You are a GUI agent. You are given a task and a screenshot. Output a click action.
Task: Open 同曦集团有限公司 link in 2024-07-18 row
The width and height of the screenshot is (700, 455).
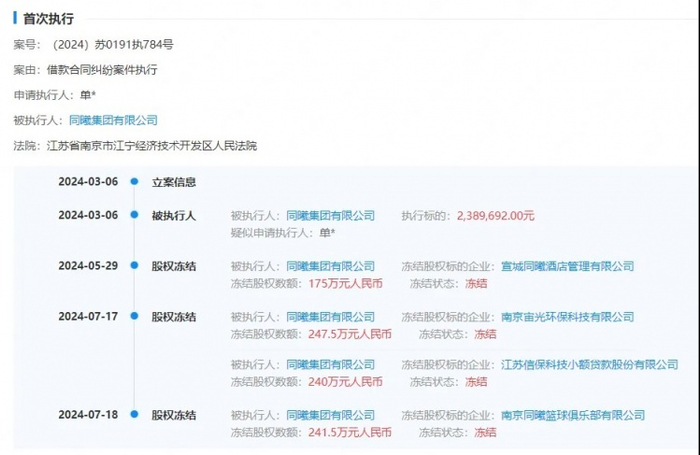click(x=330, y=415)
